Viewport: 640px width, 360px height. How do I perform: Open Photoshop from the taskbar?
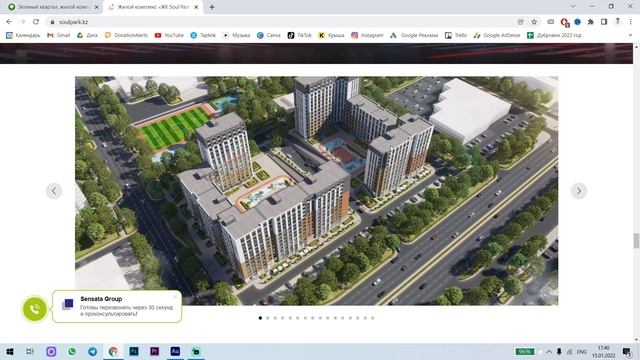click(134, 351)
